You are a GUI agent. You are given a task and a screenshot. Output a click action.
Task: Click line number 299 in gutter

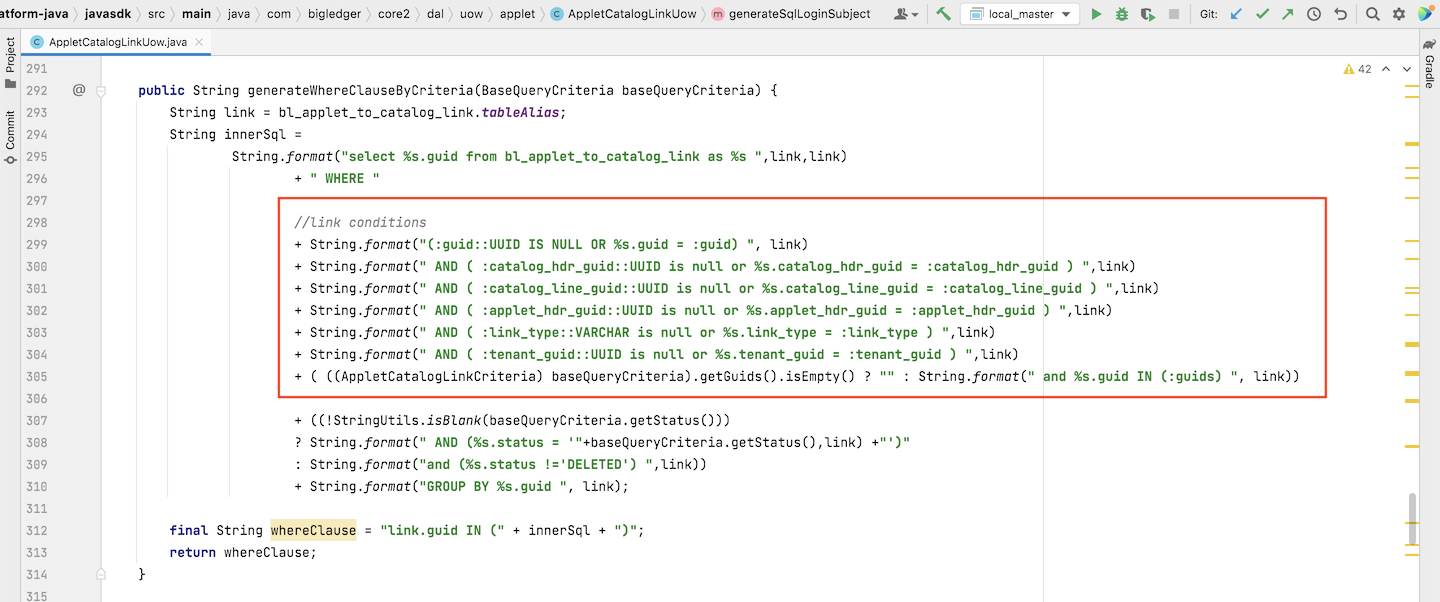tap(36, 244)
